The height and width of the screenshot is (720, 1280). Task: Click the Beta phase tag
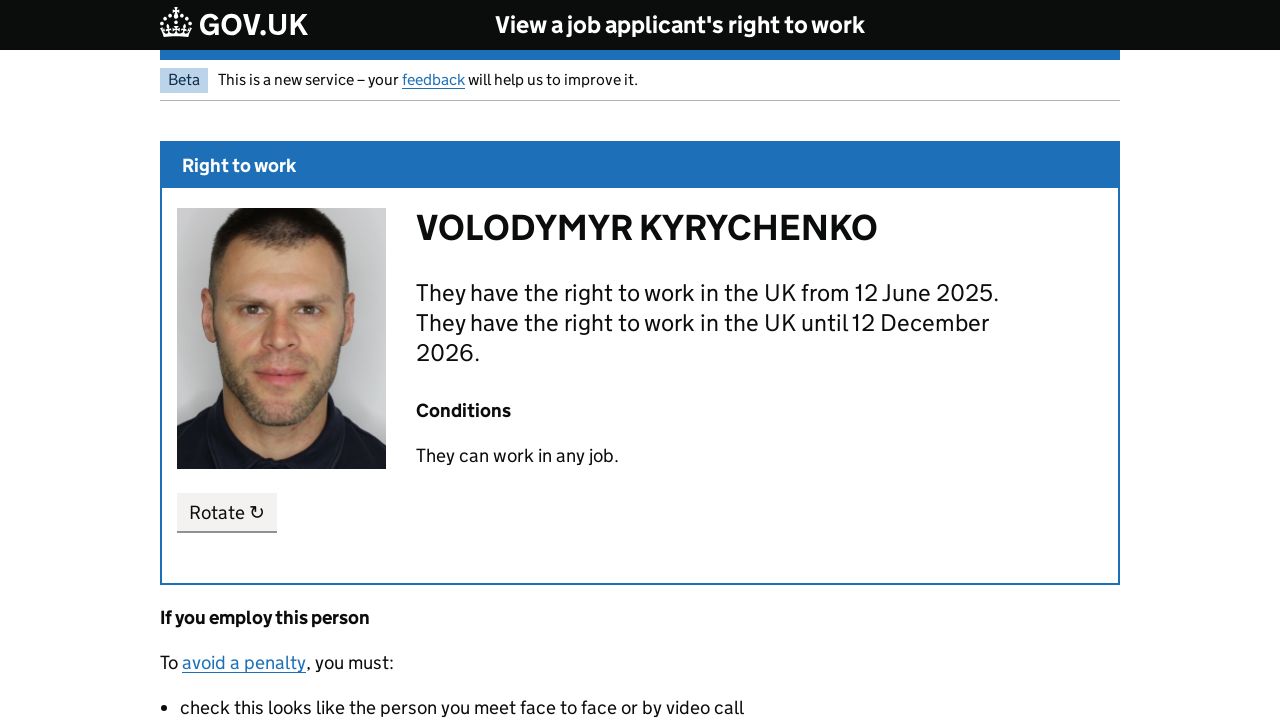(x=184, y=80)
